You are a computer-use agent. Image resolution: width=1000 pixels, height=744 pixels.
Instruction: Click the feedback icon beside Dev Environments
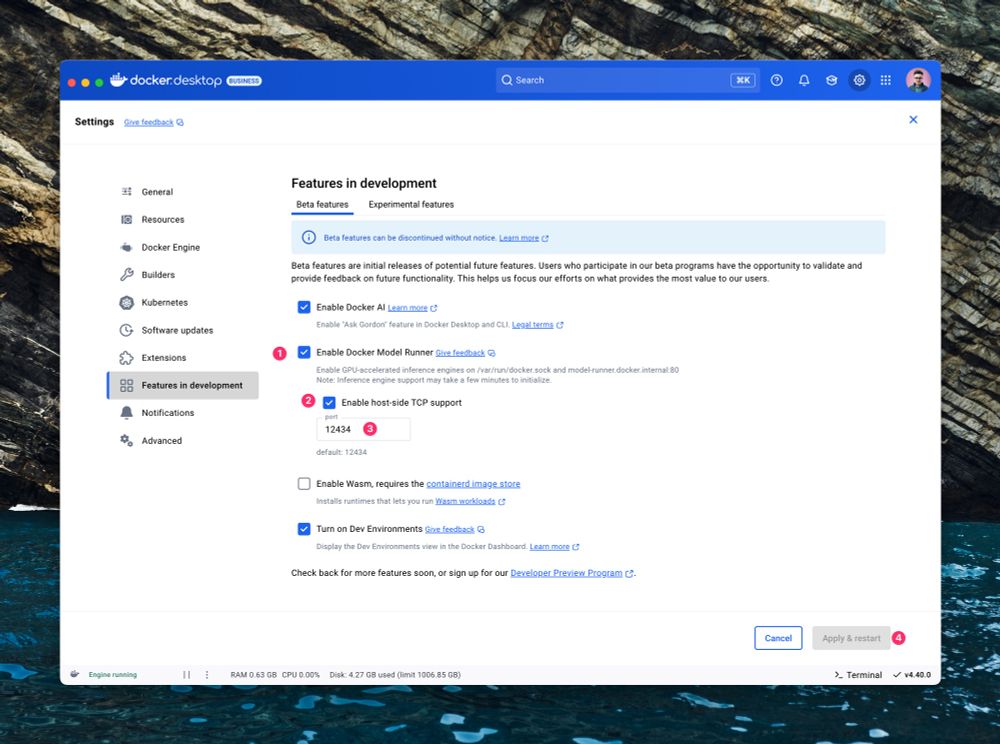point(481,530)
